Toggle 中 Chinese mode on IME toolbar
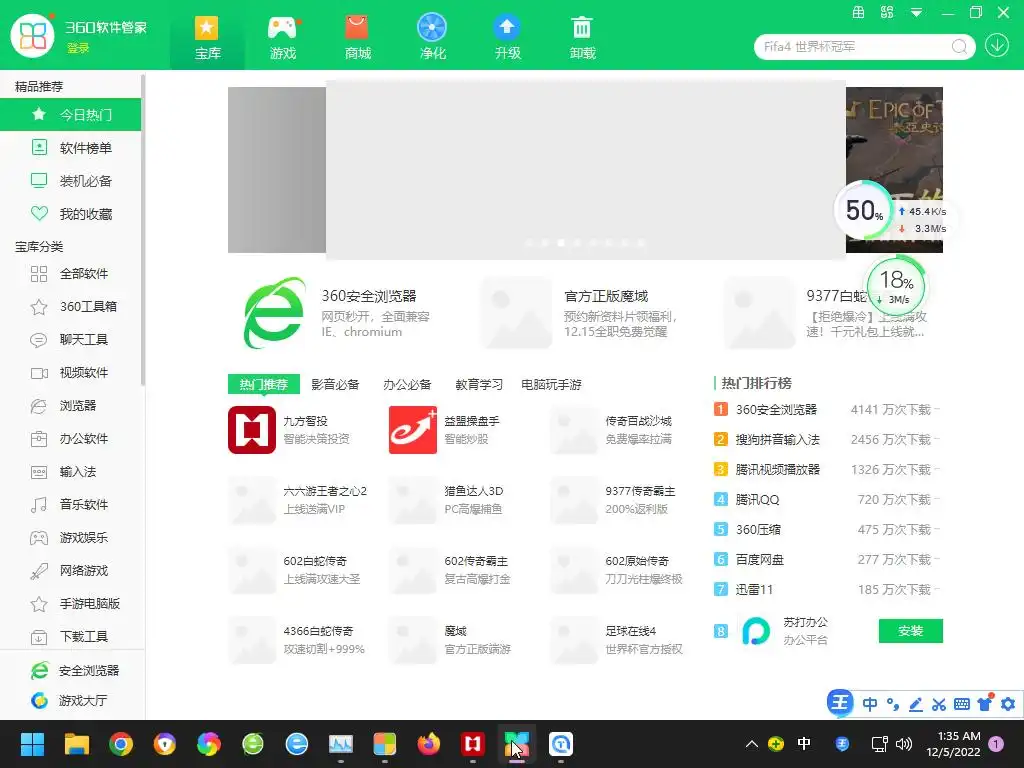1024x768 pixels. point(869,704)
